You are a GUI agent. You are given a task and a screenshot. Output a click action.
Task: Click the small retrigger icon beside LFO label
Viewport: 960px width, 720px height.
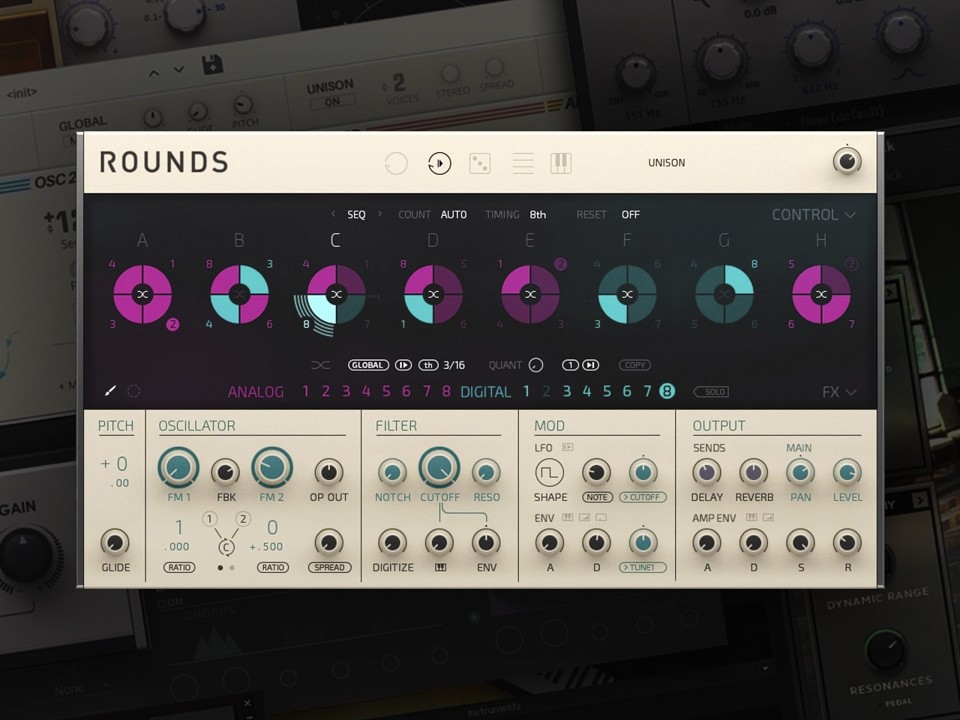568,448
